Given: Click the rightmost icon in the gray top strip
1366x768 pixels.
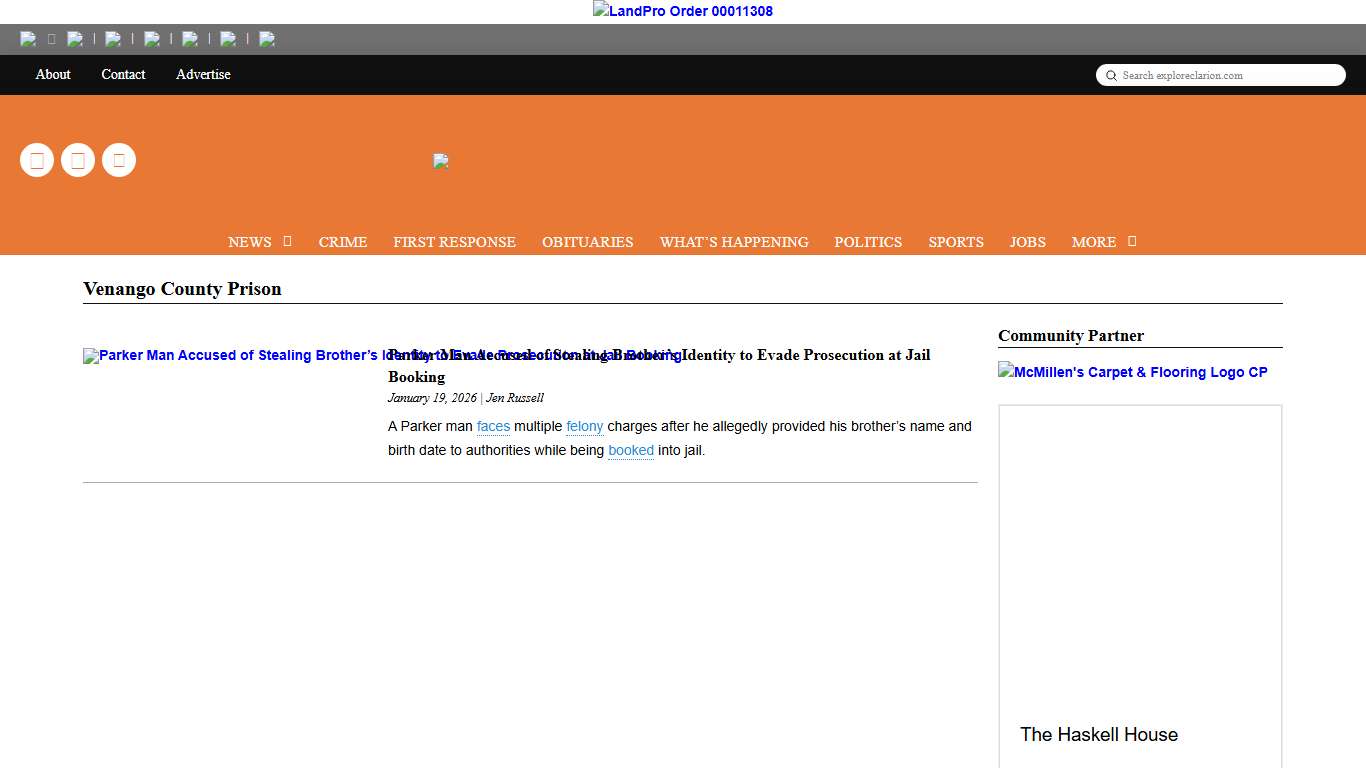Looking at the screenshot, I should 267,39.
